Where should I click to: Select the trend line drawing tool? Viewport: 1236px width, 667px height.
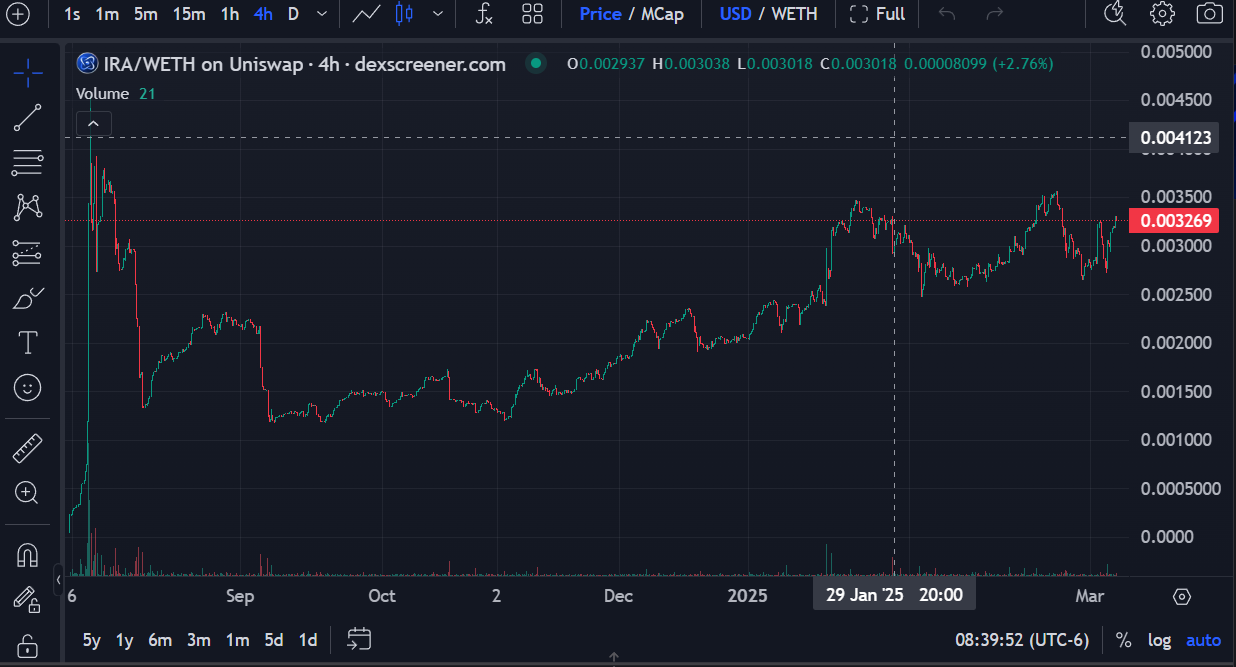(27, 117)
